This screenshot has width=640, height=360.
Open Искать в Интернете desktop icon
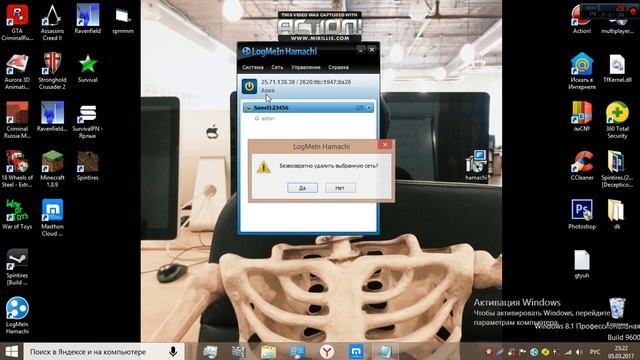point(582,71)
